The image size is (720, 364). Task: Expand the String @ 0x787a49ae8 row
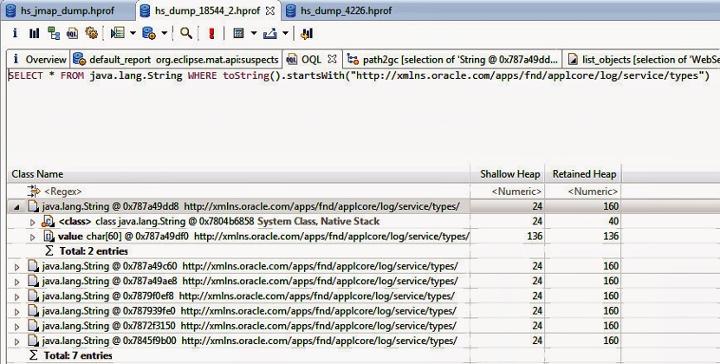click(x=17, y=281)
